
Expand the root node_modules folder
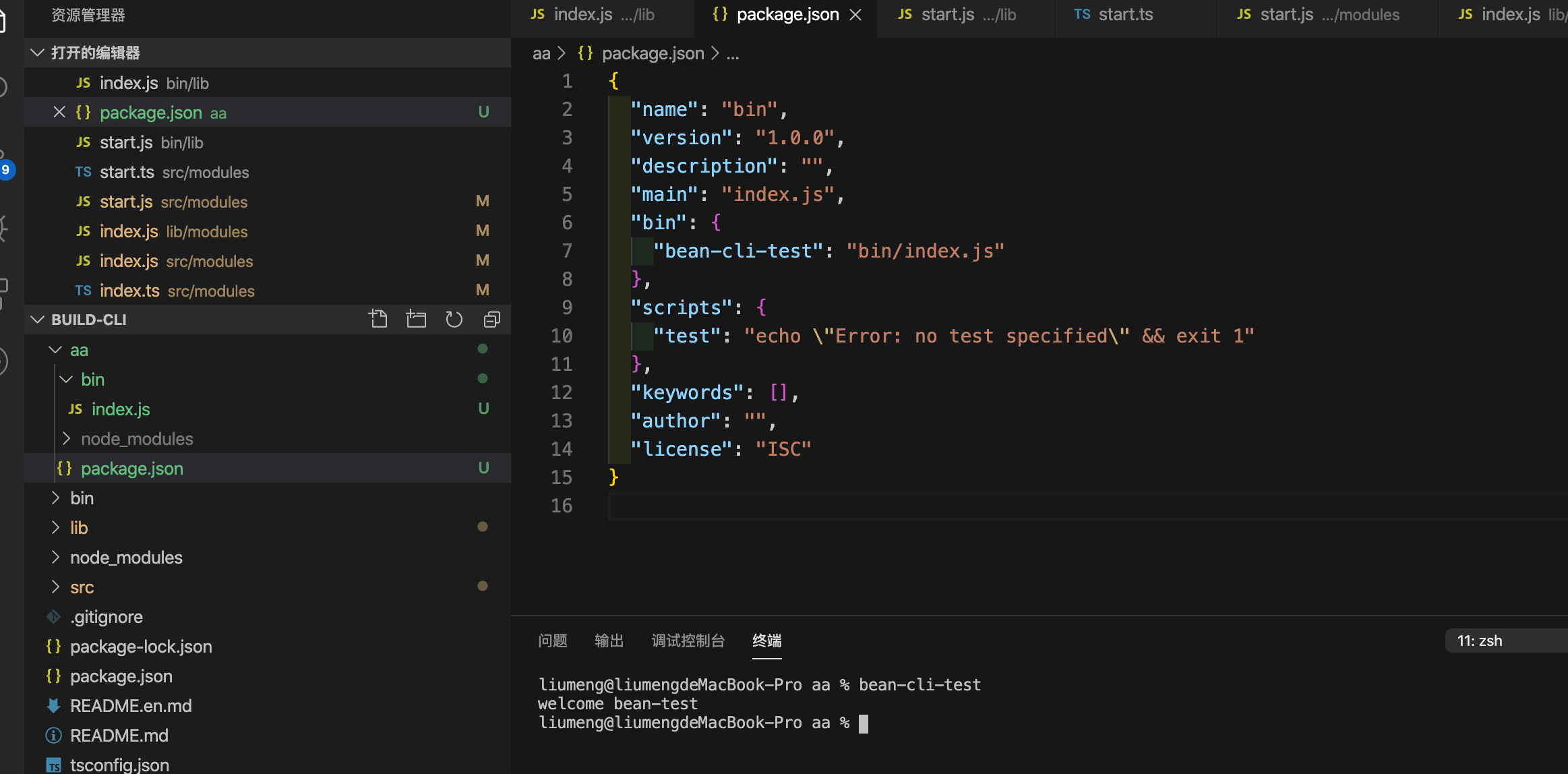click(55, 557)
